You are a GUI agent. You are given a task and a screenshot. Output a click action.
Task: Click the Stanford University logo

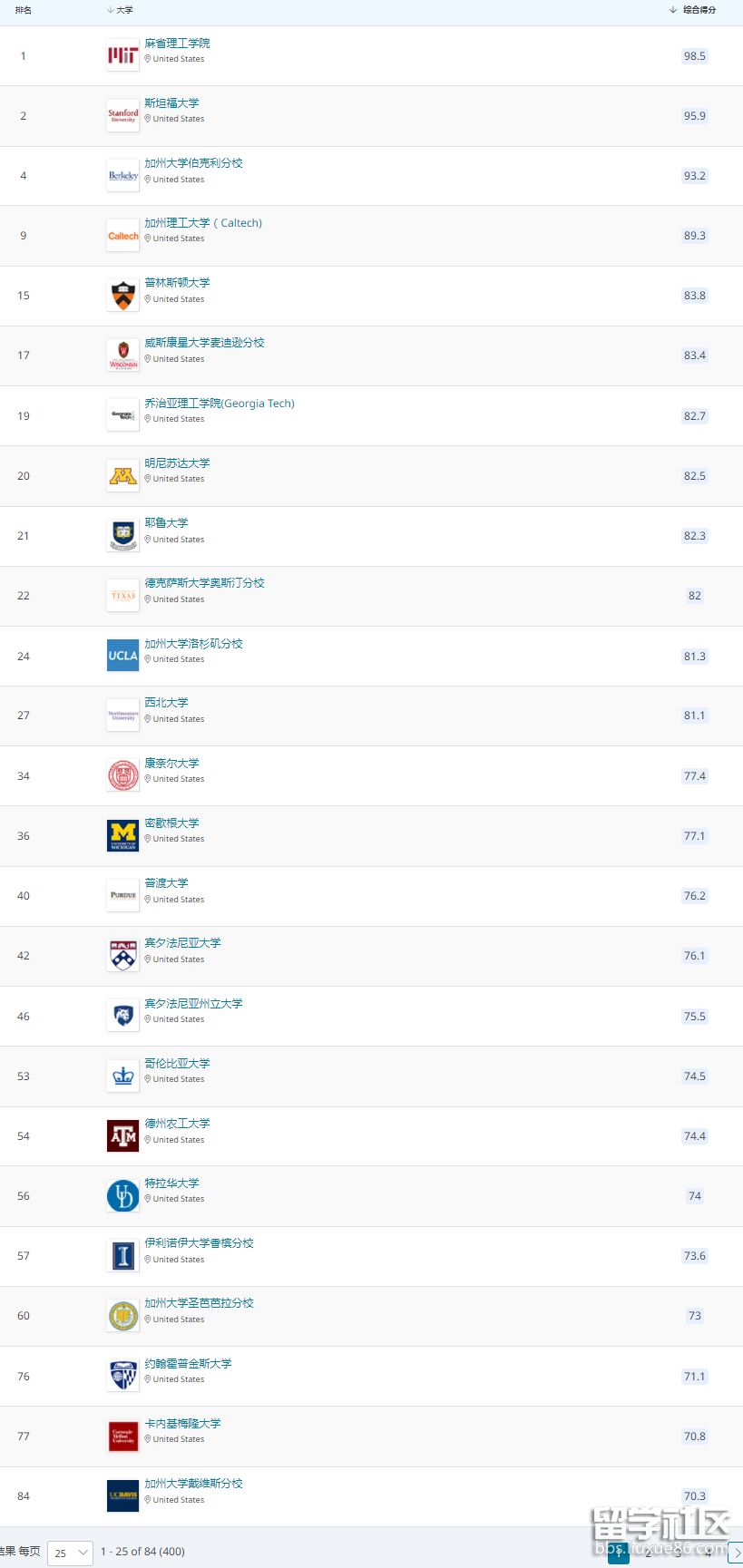coord(122,116)
